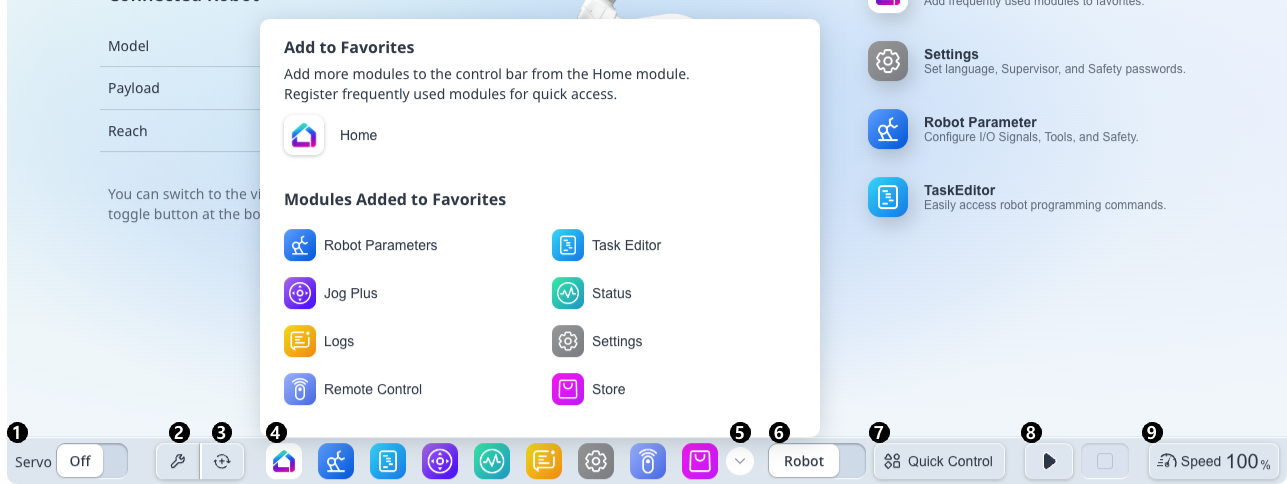Open the Home module icon in control bar
Image resolution: width=1287 pixels, height=484 pixels.
click(284, 461)
